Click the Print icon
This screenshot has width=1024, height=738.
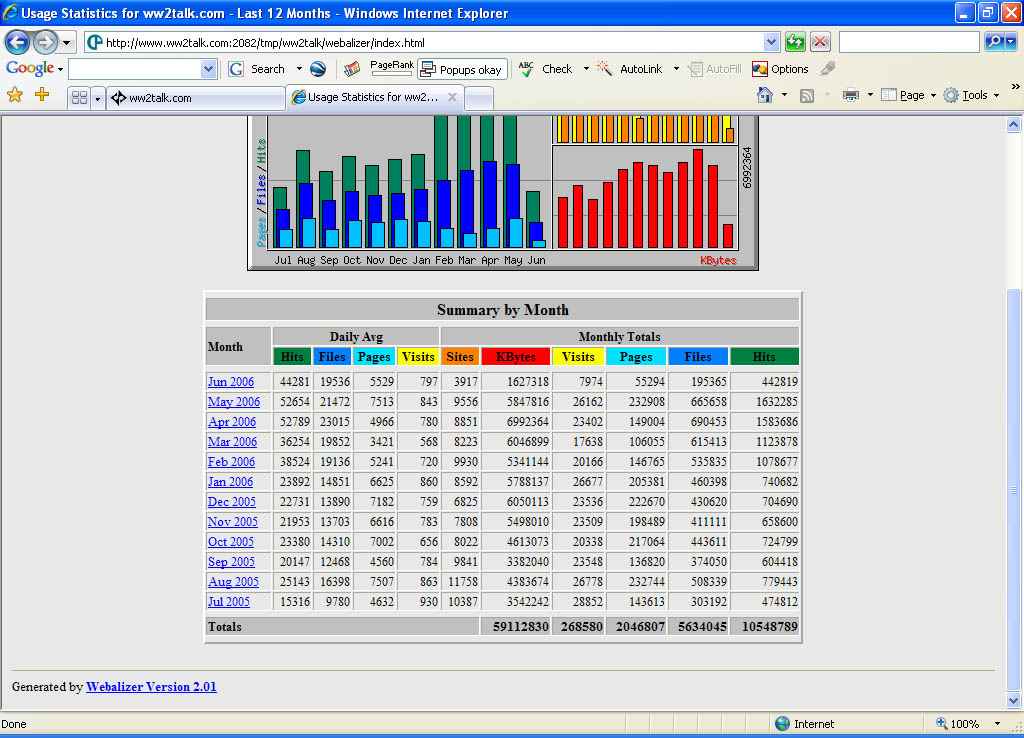point(851,95)
